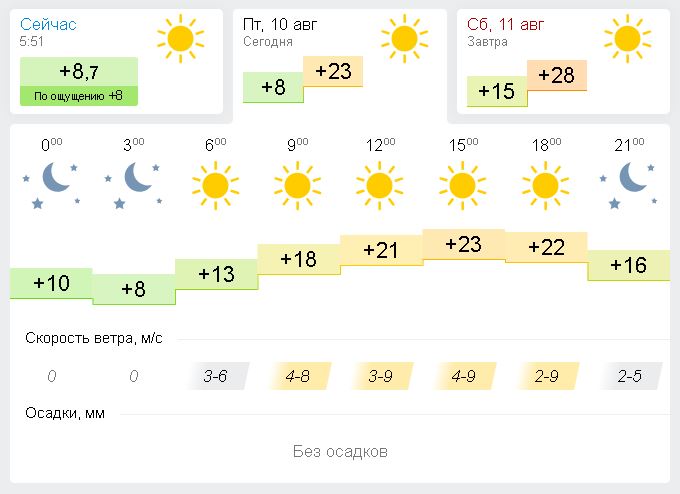680x494 pixels.
Task: Click the sun icon at 18:00
Action: [545, 185]
